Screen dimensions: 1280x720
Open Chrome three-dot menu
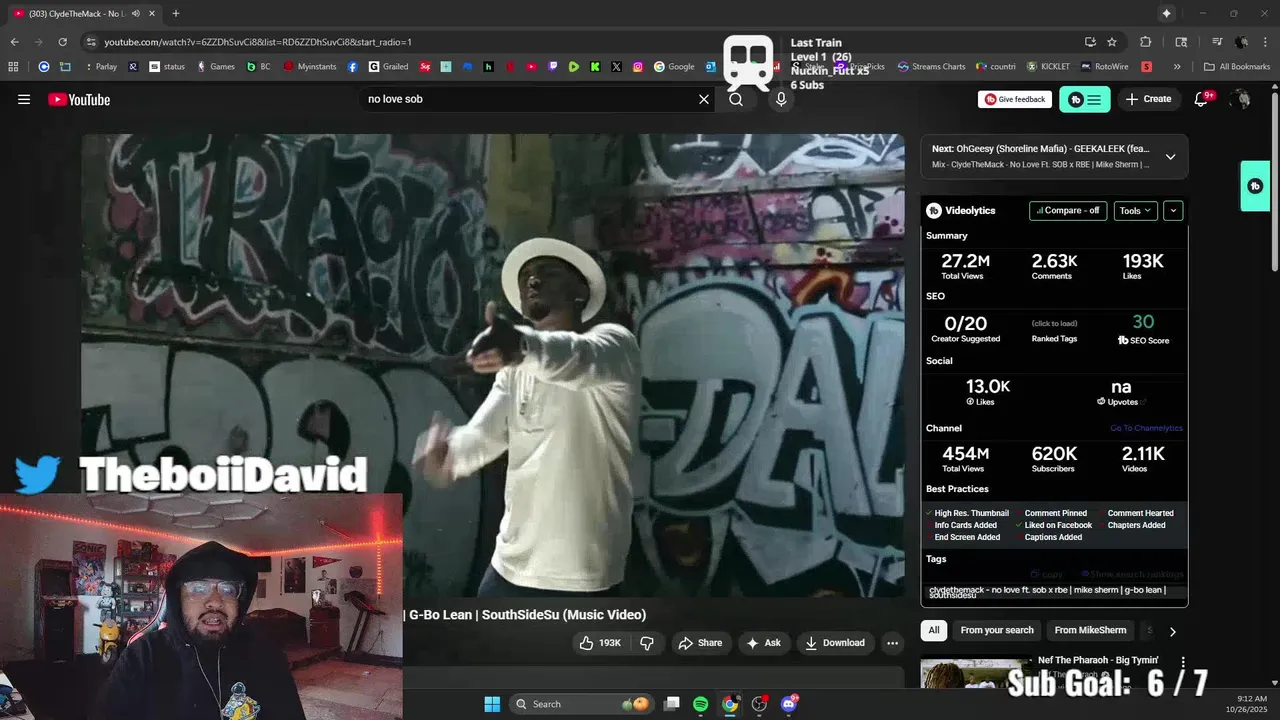[x=1264, y=42]
